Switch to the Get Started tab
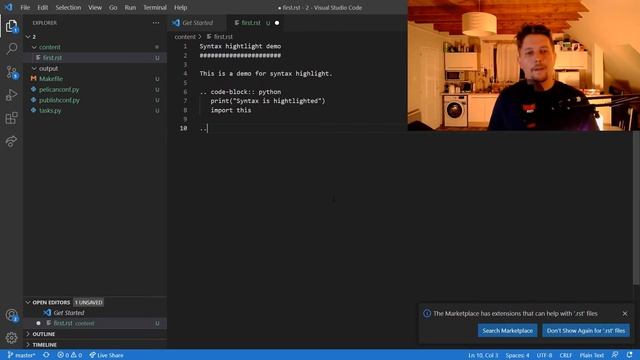Image resolution: width=640 pixels, height=360 pixels. pos(198,23)
